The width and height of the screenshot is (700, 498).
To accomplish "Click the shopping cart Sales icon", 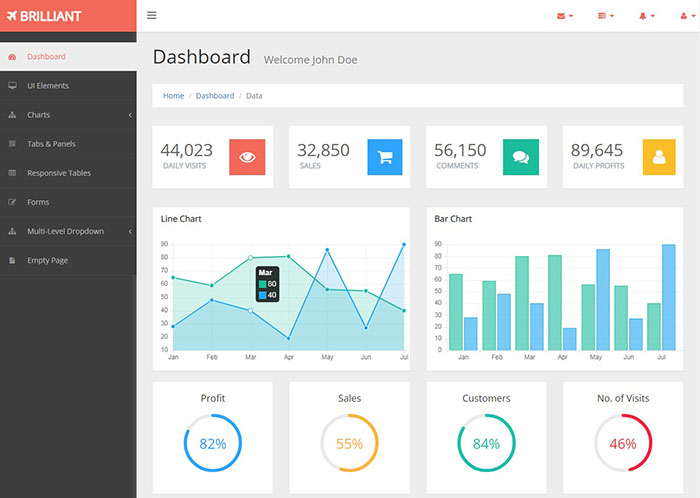I will (x=384, y=157).
